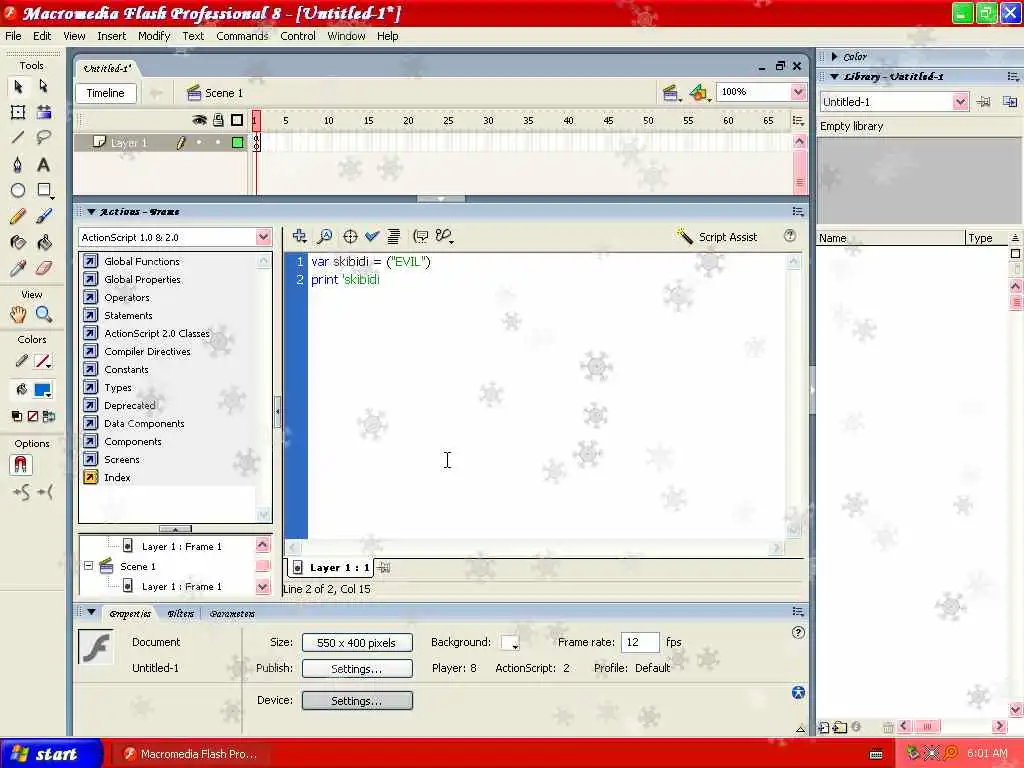The height and width of the screenshot is (768, 1024).
Task: Pin the Layer 1 : 1 script
Action: (x=384, y=568)
